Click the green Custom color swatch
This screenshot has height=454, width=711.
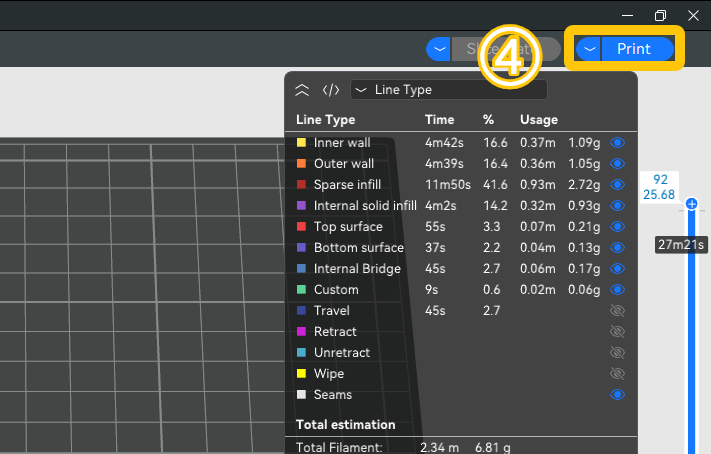pyautogui.click(x=301, y=289)
